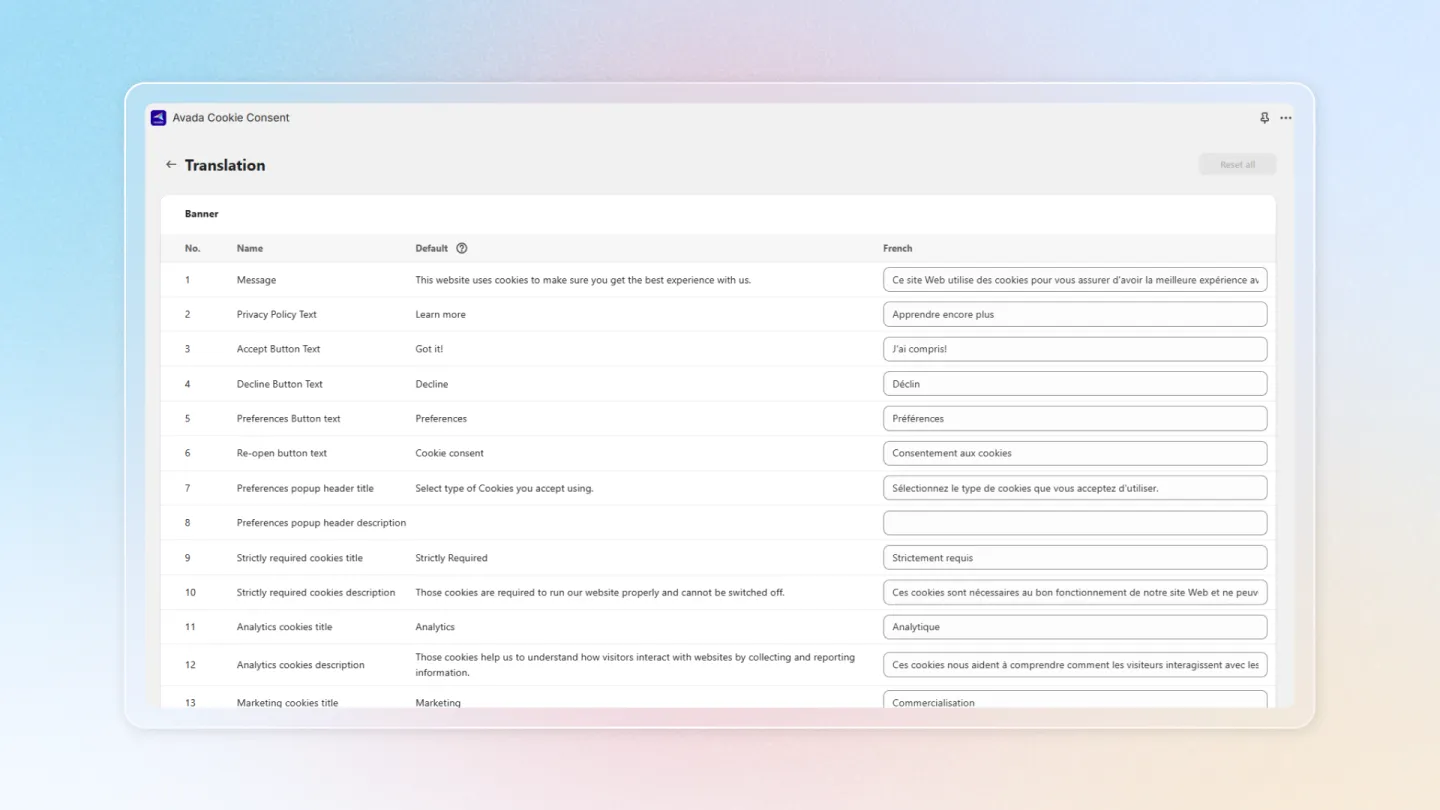
Task: Click the help icon beside Default column
Action: coord(462,248)
